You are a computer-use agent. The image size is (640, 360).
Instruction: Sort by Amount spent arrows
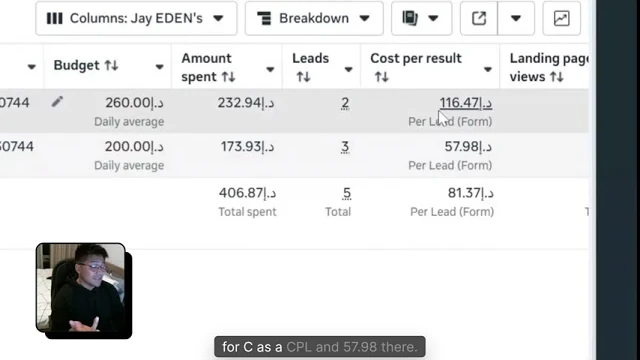click(229, 77)
